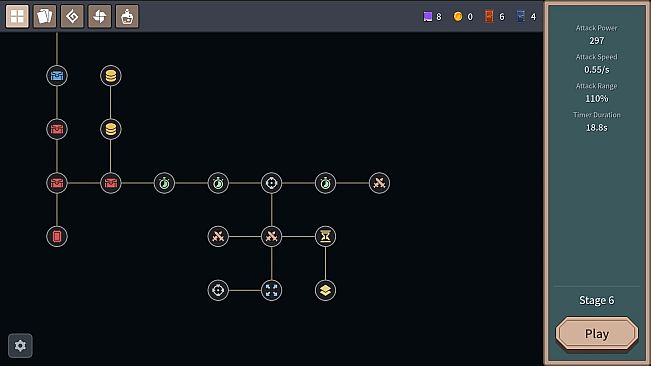This screenshot has width=651, height=366.
Task: Click the Play button
Action: click(597, 334)
